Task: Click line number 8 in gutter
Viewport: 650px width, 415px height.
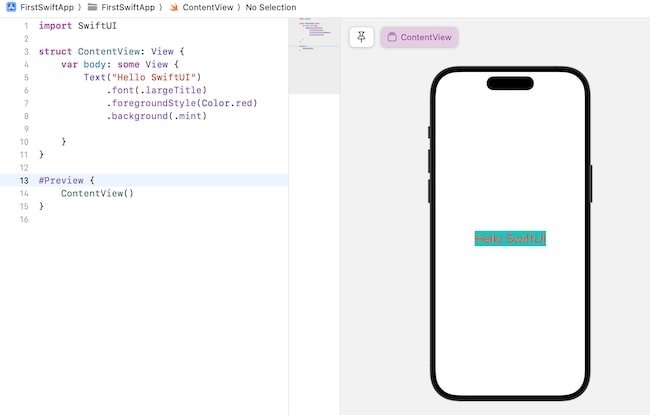Action: point(26,116)
